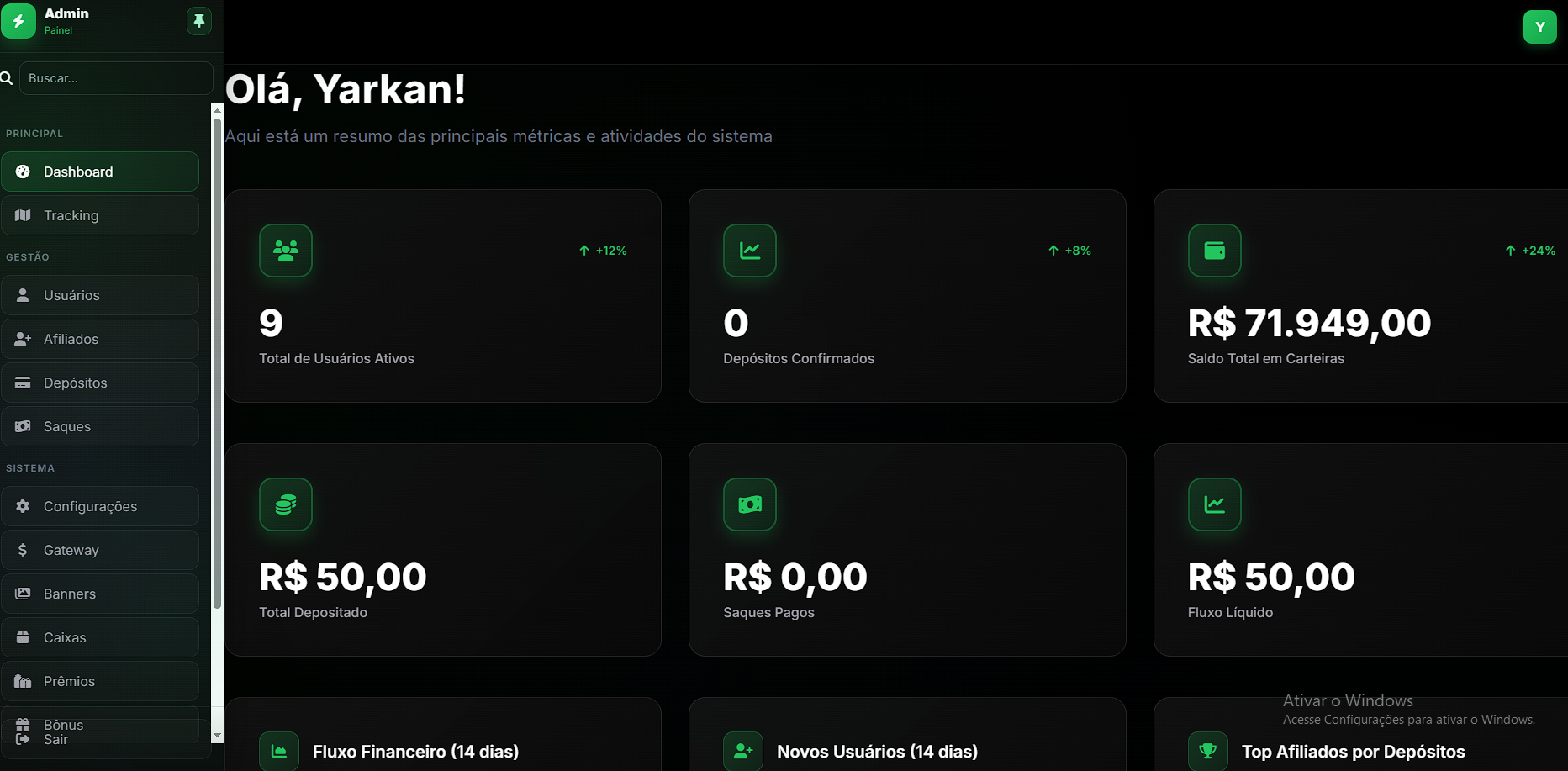Click the wallet icon on Saldo Total card
The width and height of the screenshot is (1568, 771).
click(1214, 251)
